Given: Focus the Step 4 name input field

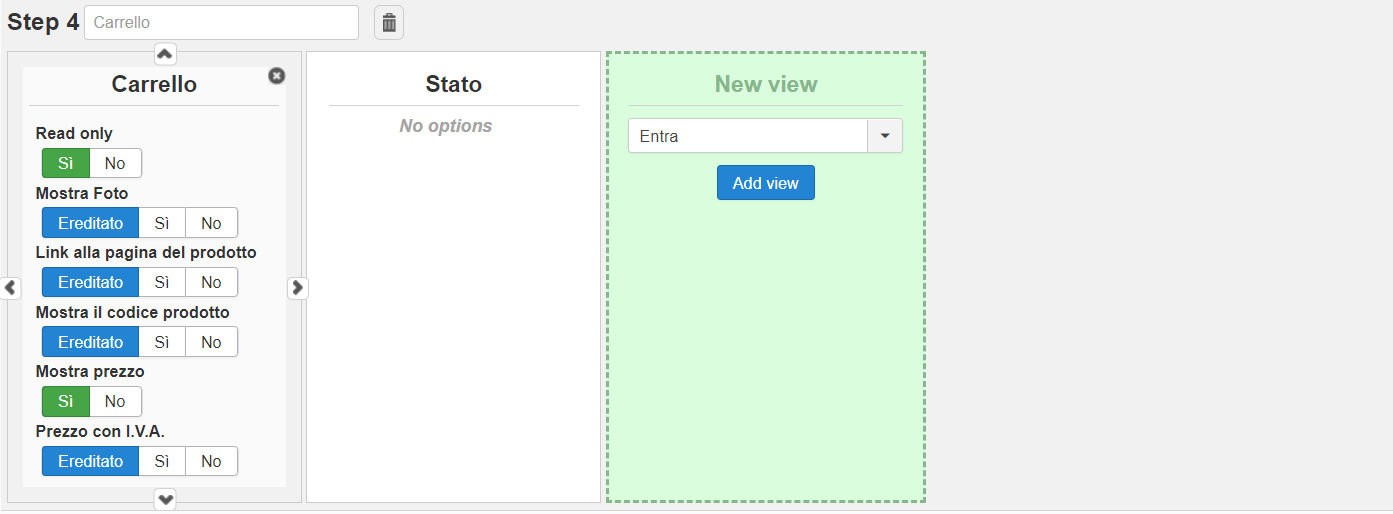Looking at the screenshot, I should pyautogui.click(x=221, y=22).
